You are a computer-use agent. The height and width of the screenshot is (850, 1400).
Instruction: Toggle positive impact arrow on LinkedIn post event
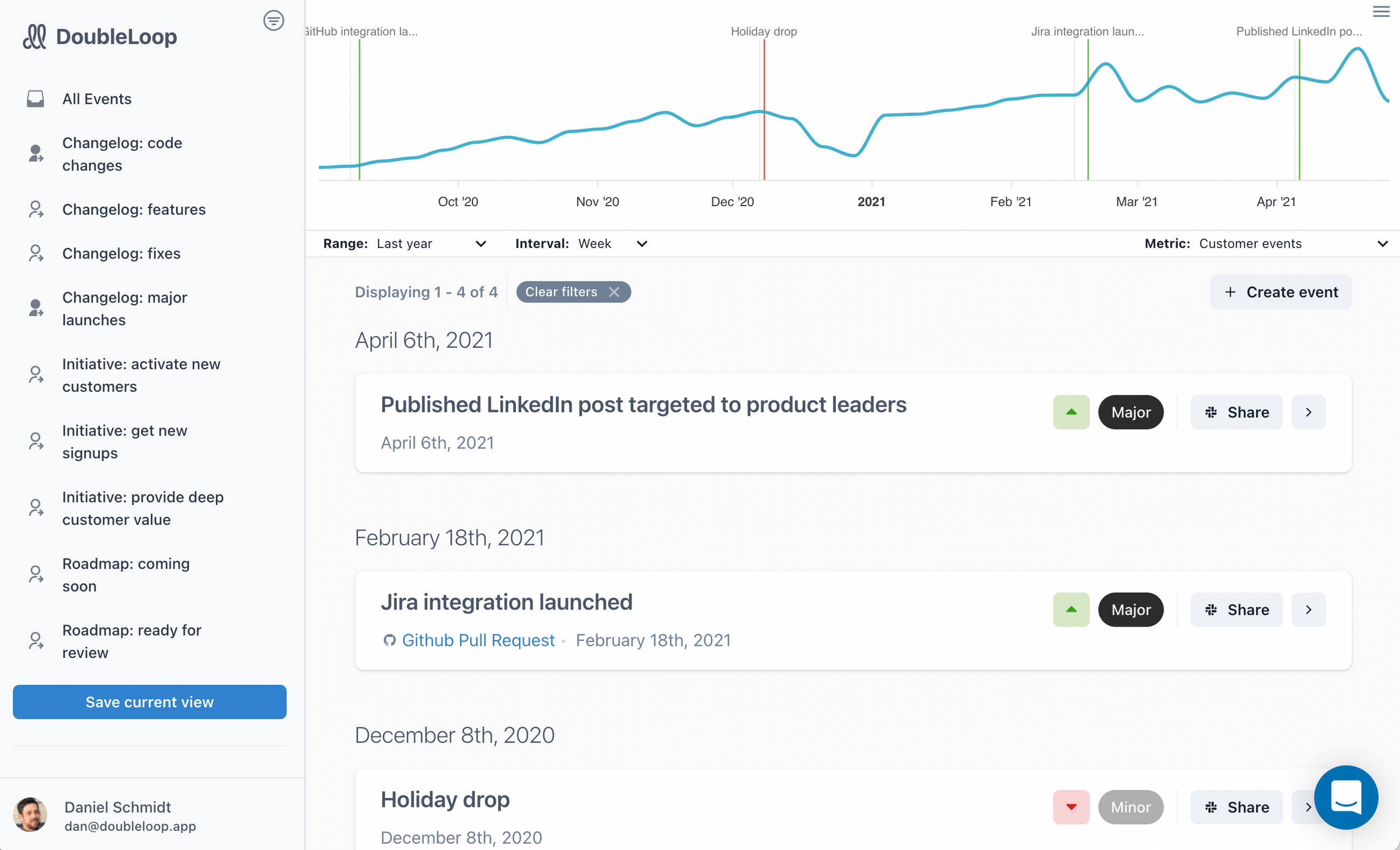pos(1070,412)
